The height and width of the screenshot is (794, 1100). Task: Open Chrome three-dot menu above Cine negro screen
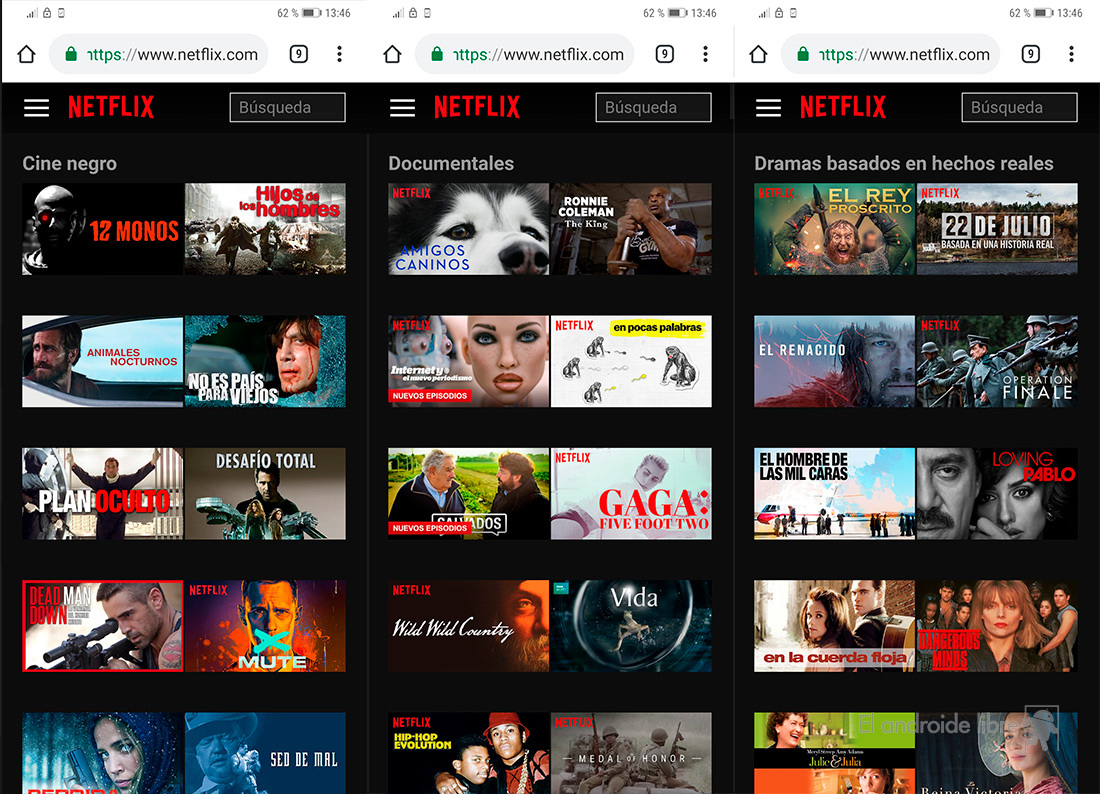[x=339, y=54]
